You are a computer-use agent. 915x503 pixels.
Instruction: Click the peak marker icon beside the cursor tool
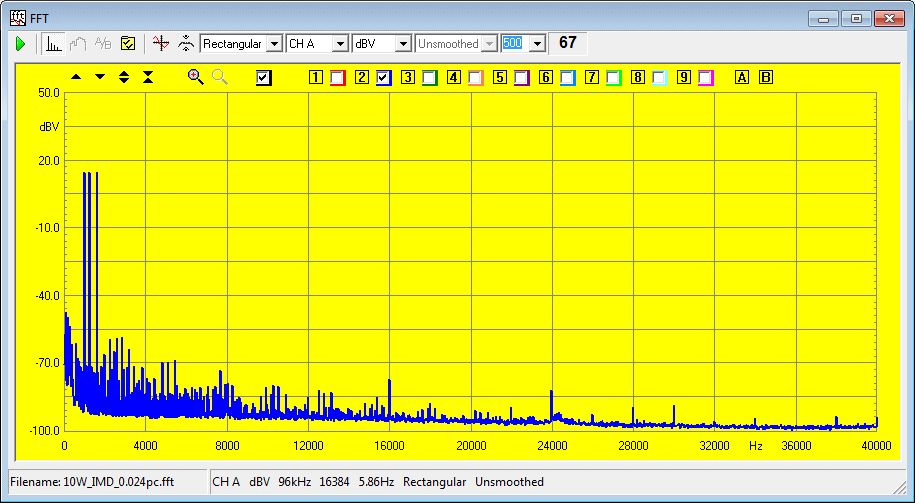click(186, 44)
